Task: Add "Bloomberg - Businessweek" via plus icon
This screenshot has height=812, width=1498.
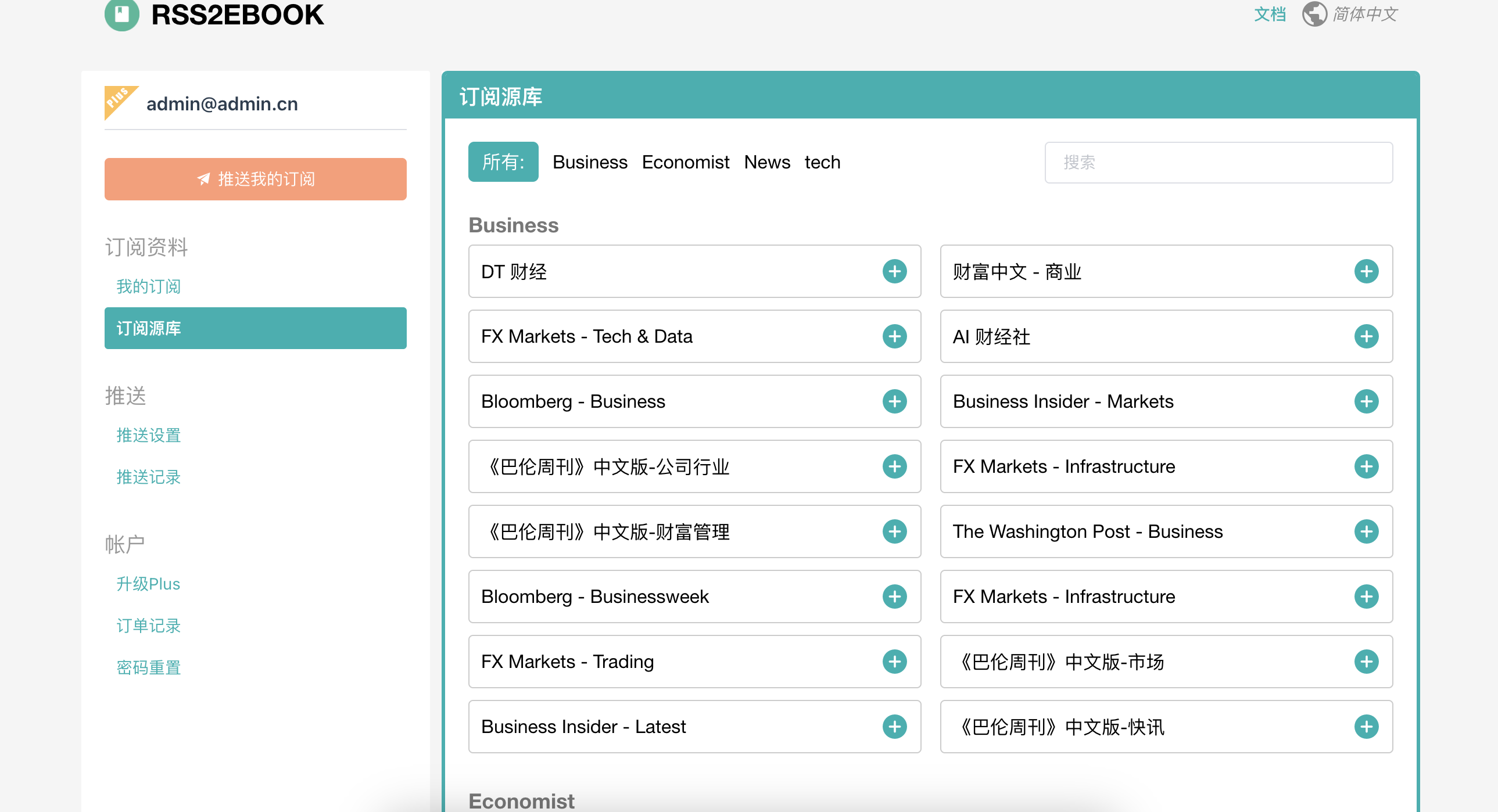Action: pyautogui.click(x=894, y=597)
